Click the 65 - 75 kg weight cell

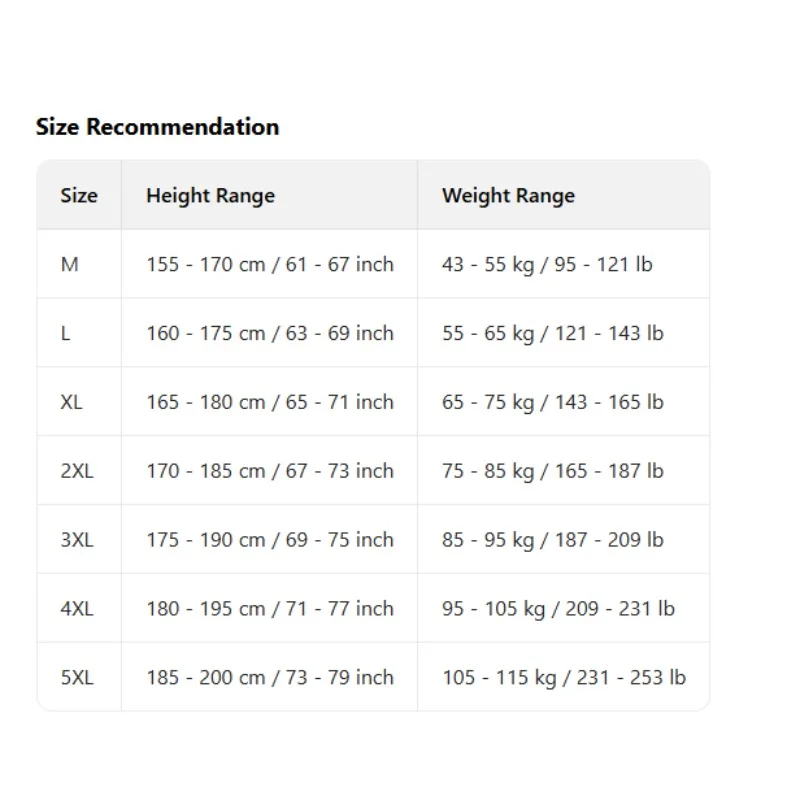[553, 402]
